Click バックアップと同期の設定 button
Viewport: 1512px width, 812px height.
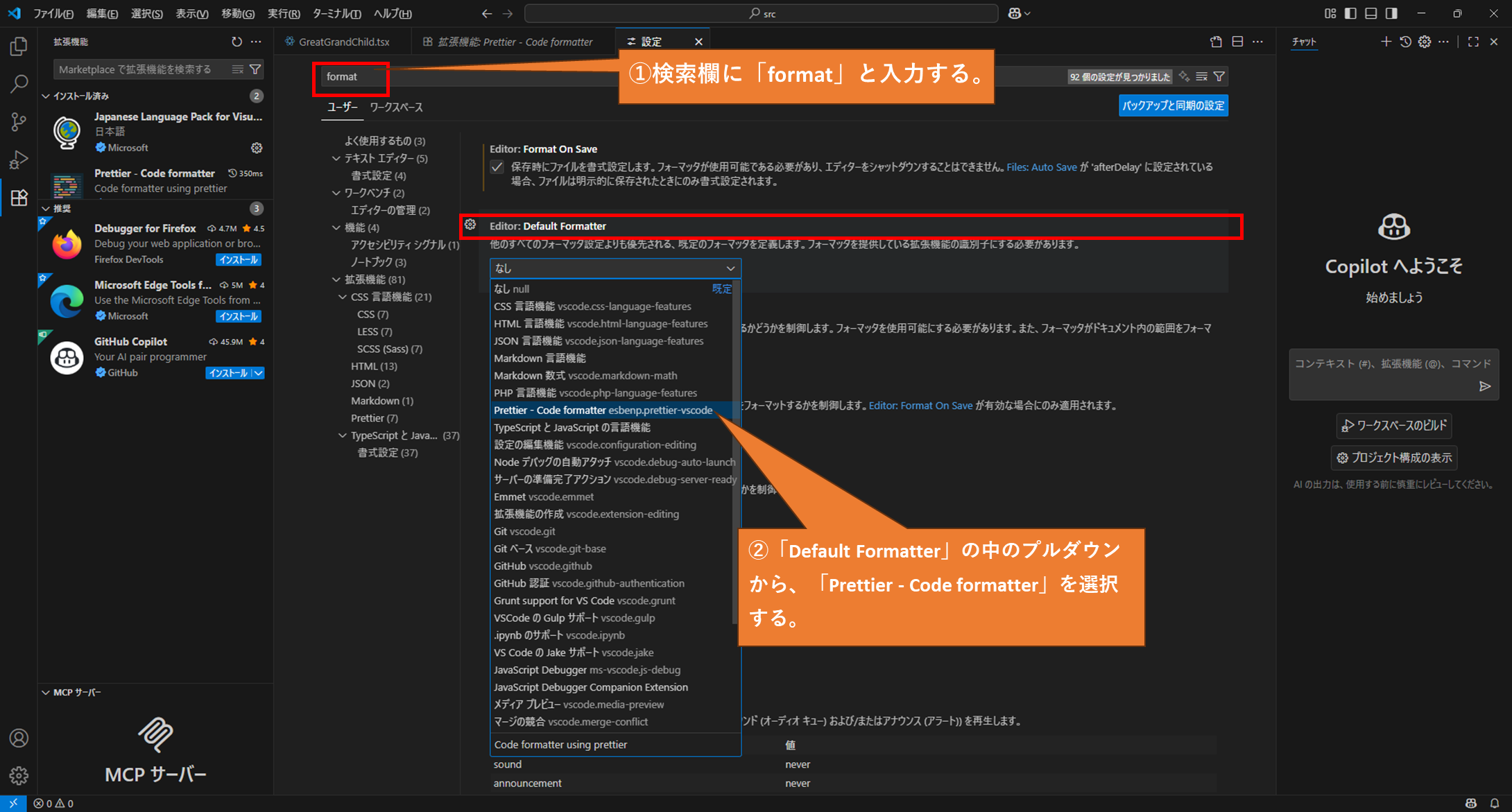(1174, 105)
